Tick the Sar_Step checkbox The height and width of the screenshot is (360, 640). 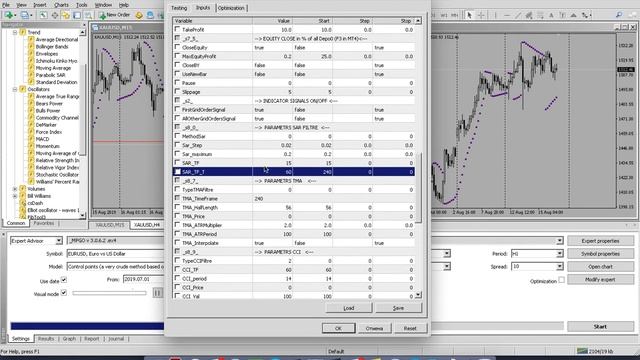click(177, 145)
